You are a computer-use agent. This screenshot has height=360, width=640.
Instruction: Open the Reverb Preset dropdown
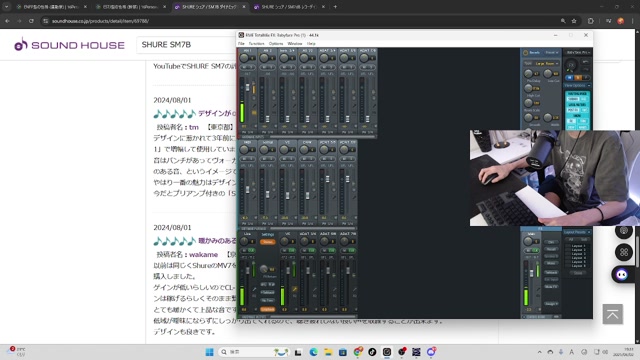tap(552, 53)
